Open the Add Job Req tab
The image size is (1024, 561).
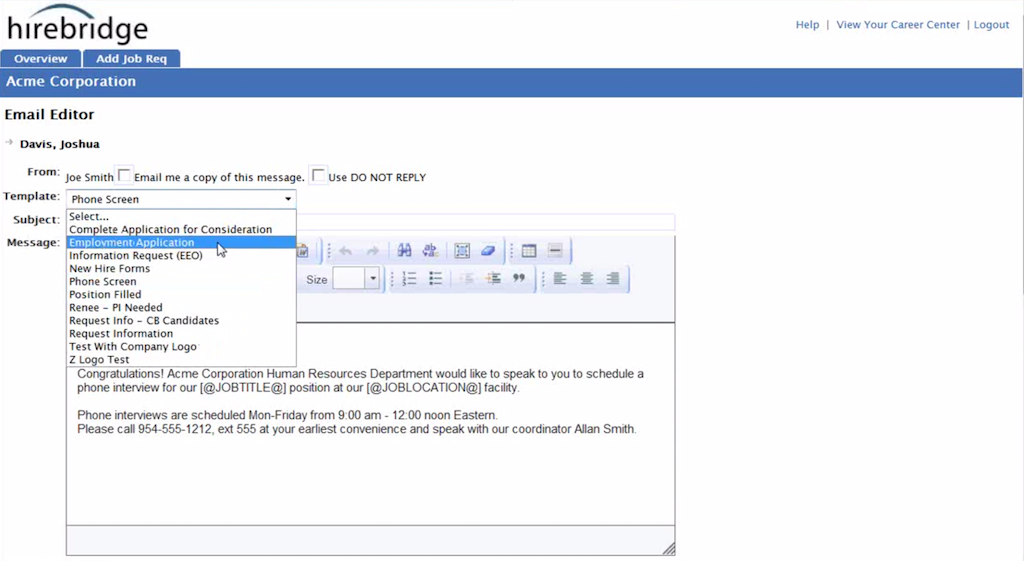(131, 59)
